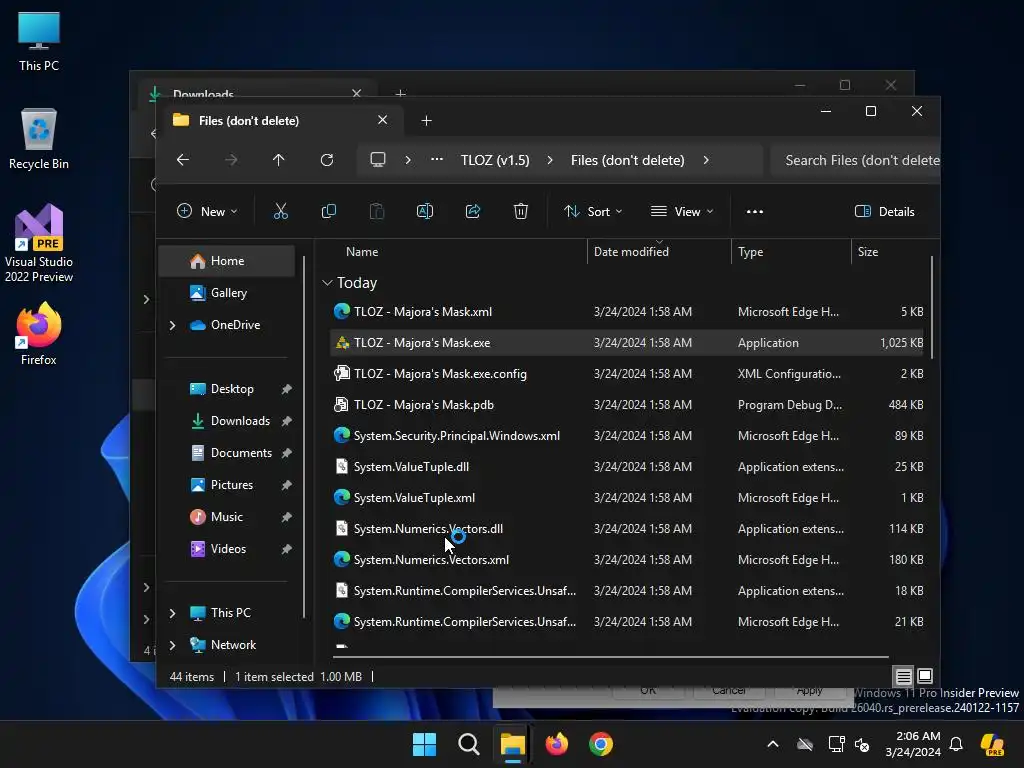
Task: Open the New dropdown menu
Action: (207, 212)
